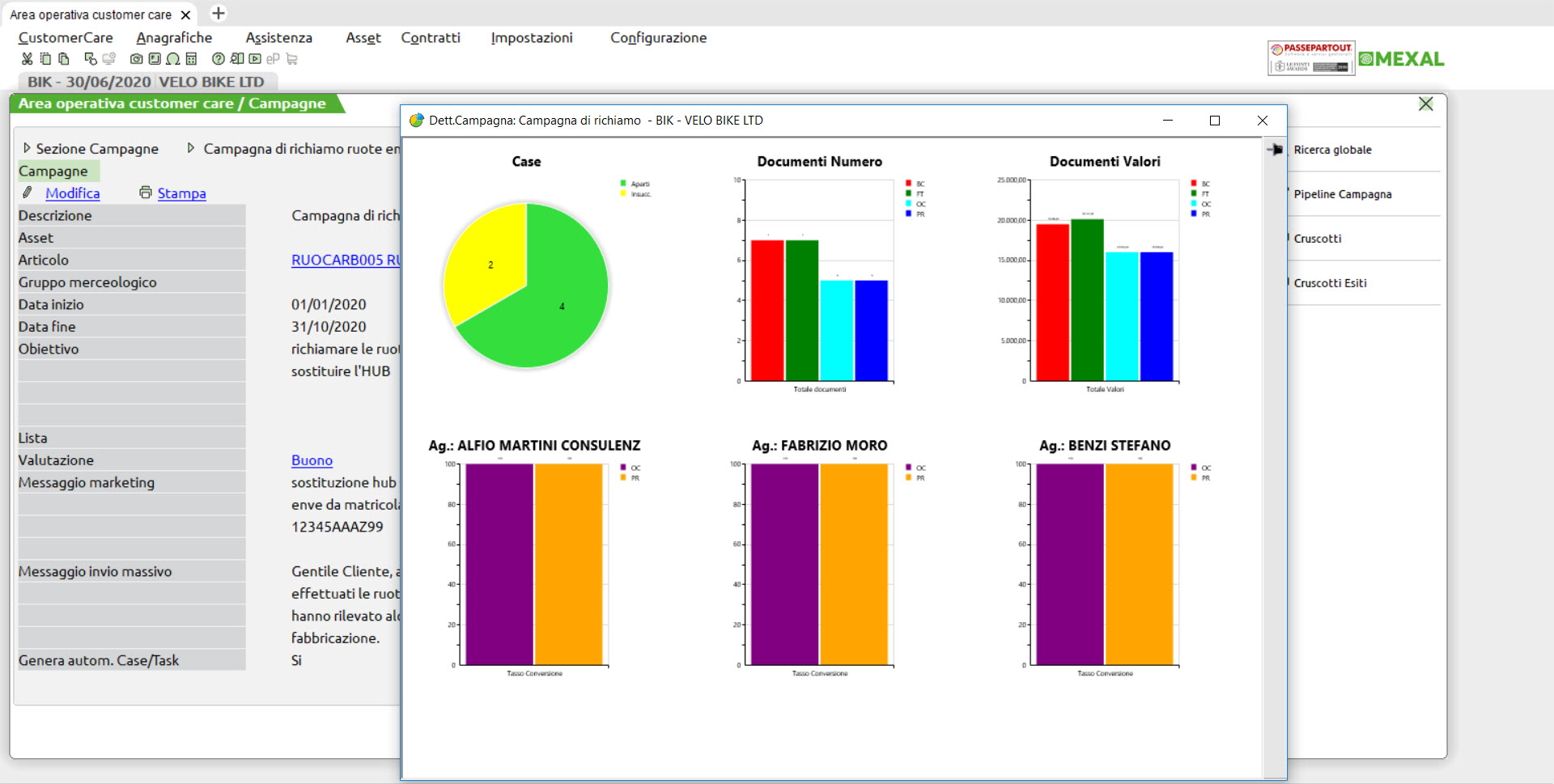The width and height of the screenshot is (1554, 784).
Task: Open the Contratti menu
Action: (430, 38)
